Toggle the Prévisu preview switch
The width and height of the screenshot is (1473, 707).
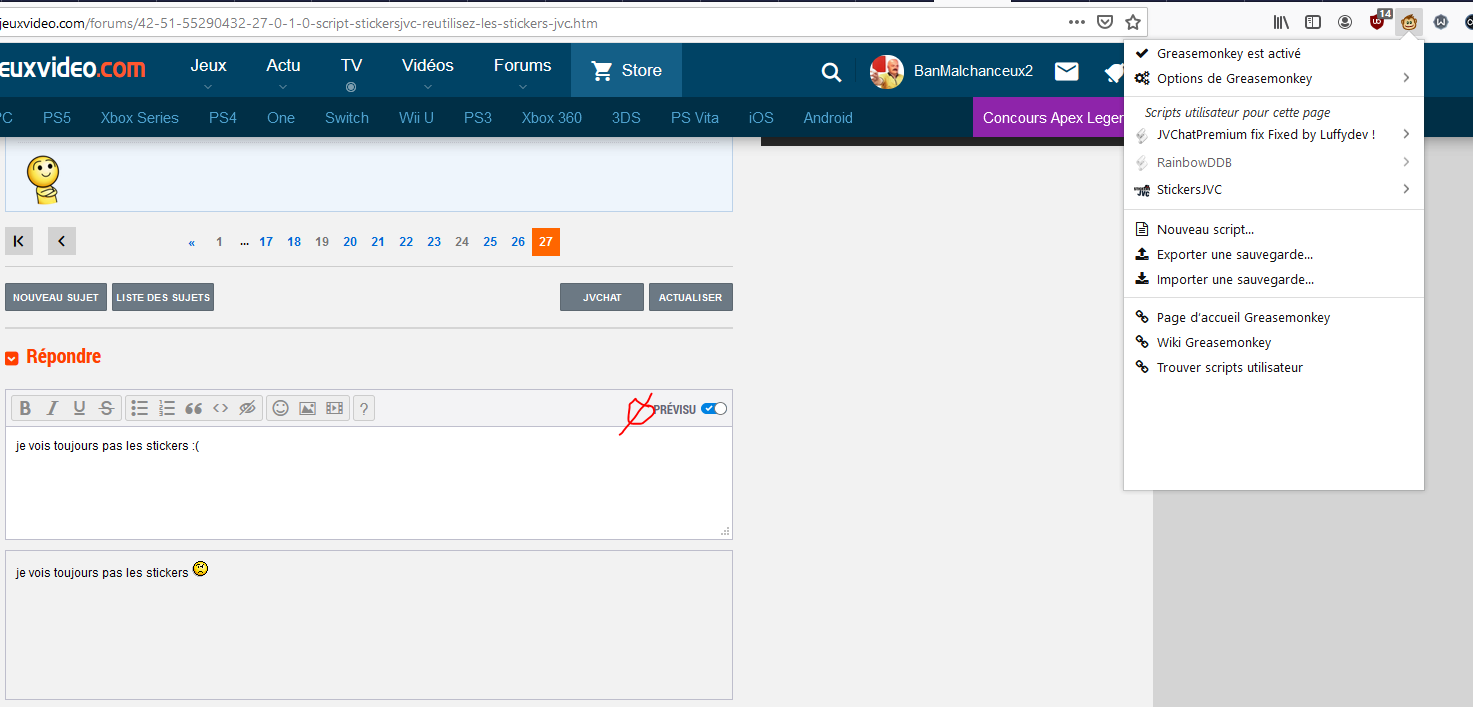[x=714, y=409]
